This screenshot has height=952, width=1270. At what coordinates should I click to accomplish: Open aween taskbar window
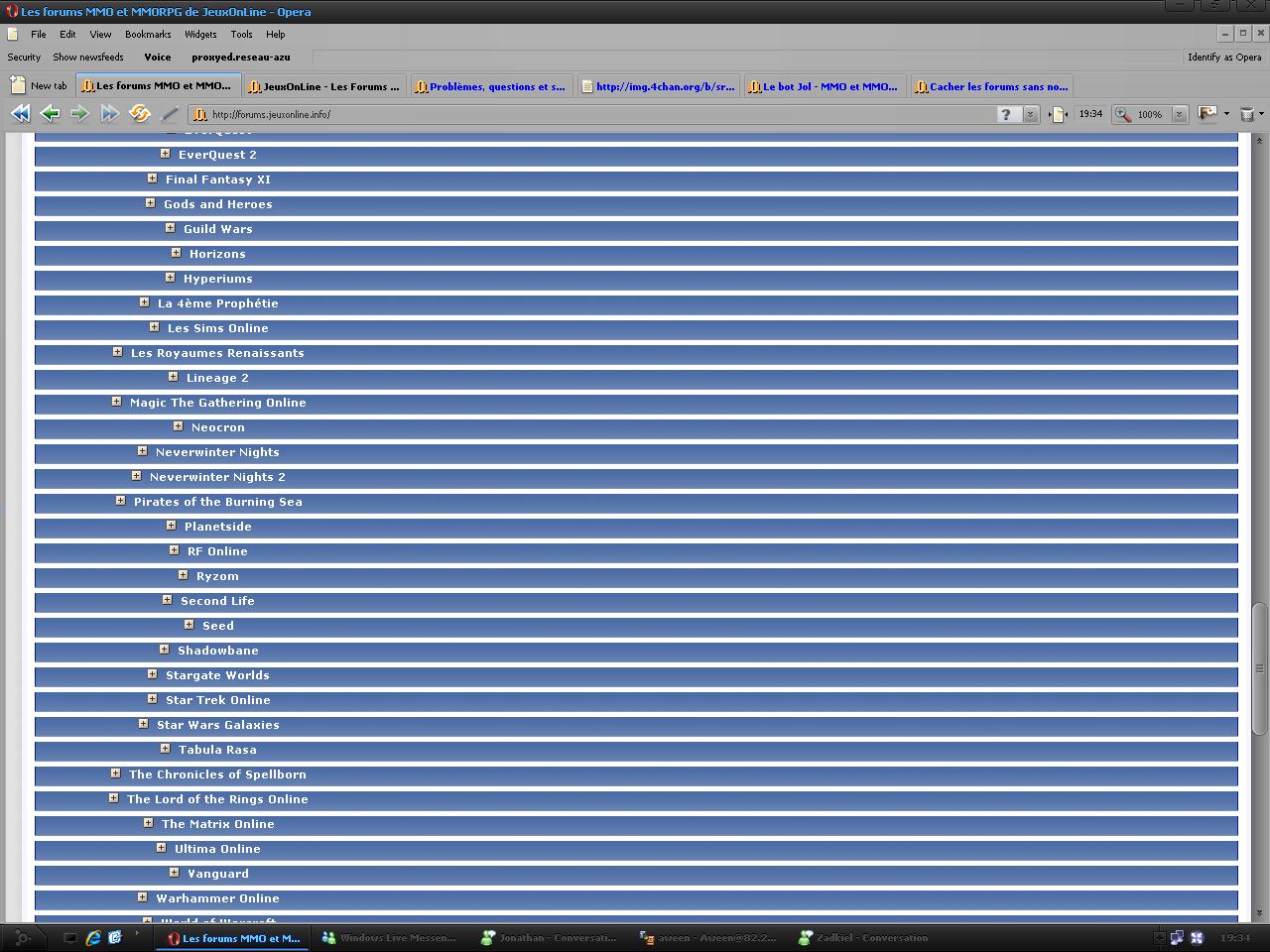click(x=708, y=937)
